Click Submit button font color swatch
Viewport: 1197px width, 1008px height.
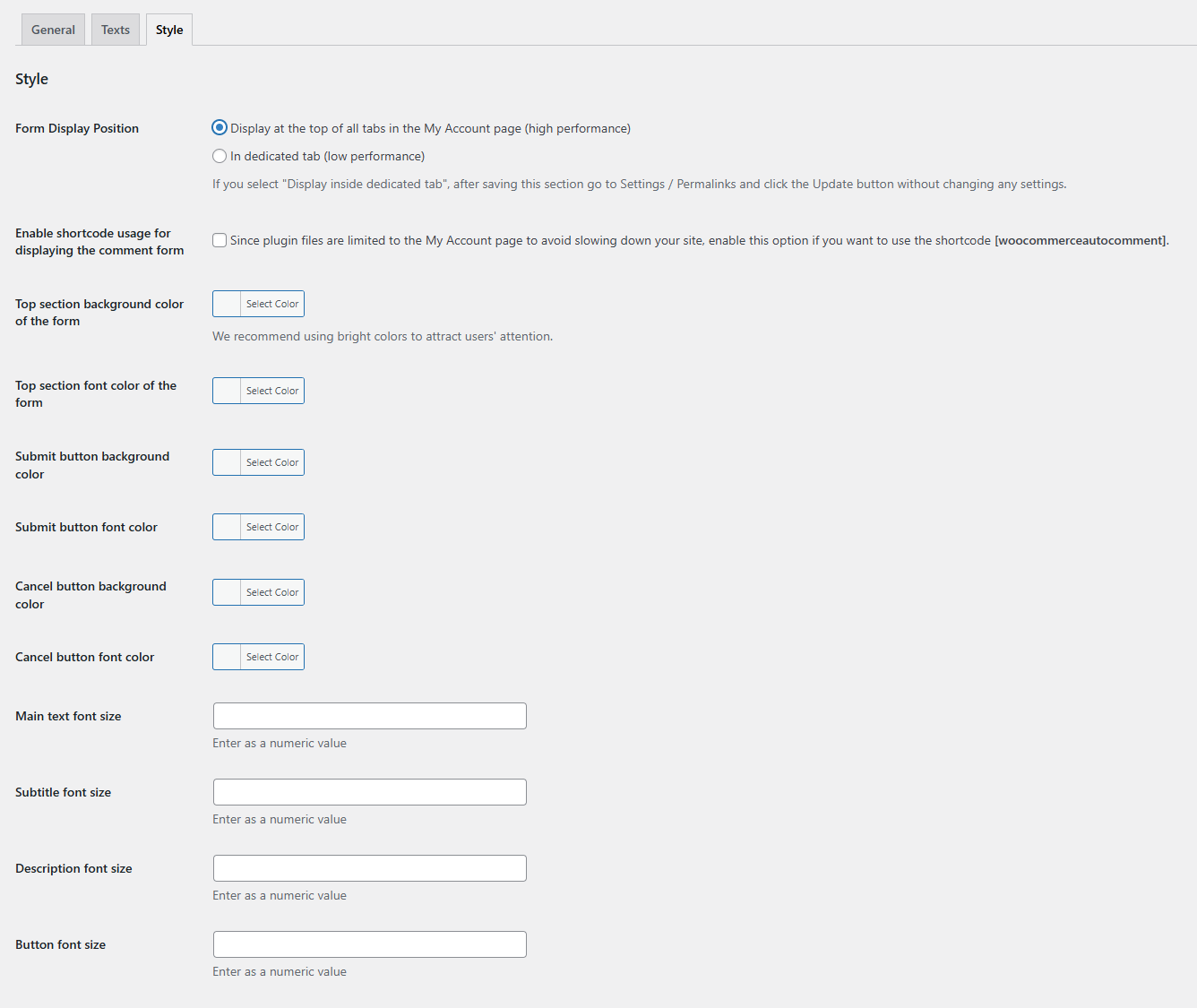pos(227,527)
